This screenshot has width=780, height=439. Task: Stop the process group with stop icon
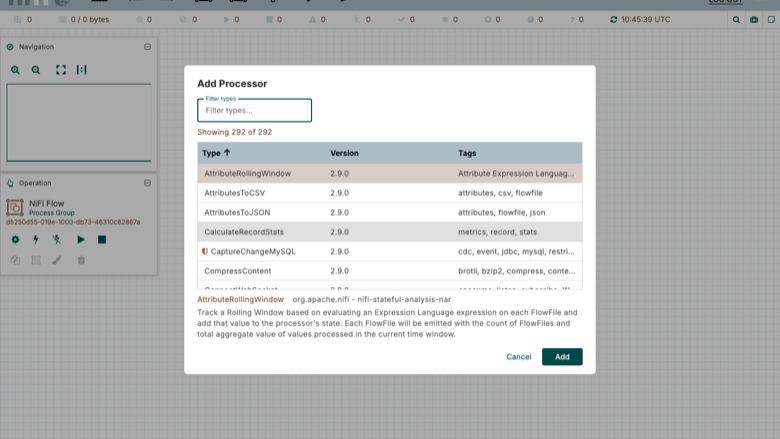(102, 240)
